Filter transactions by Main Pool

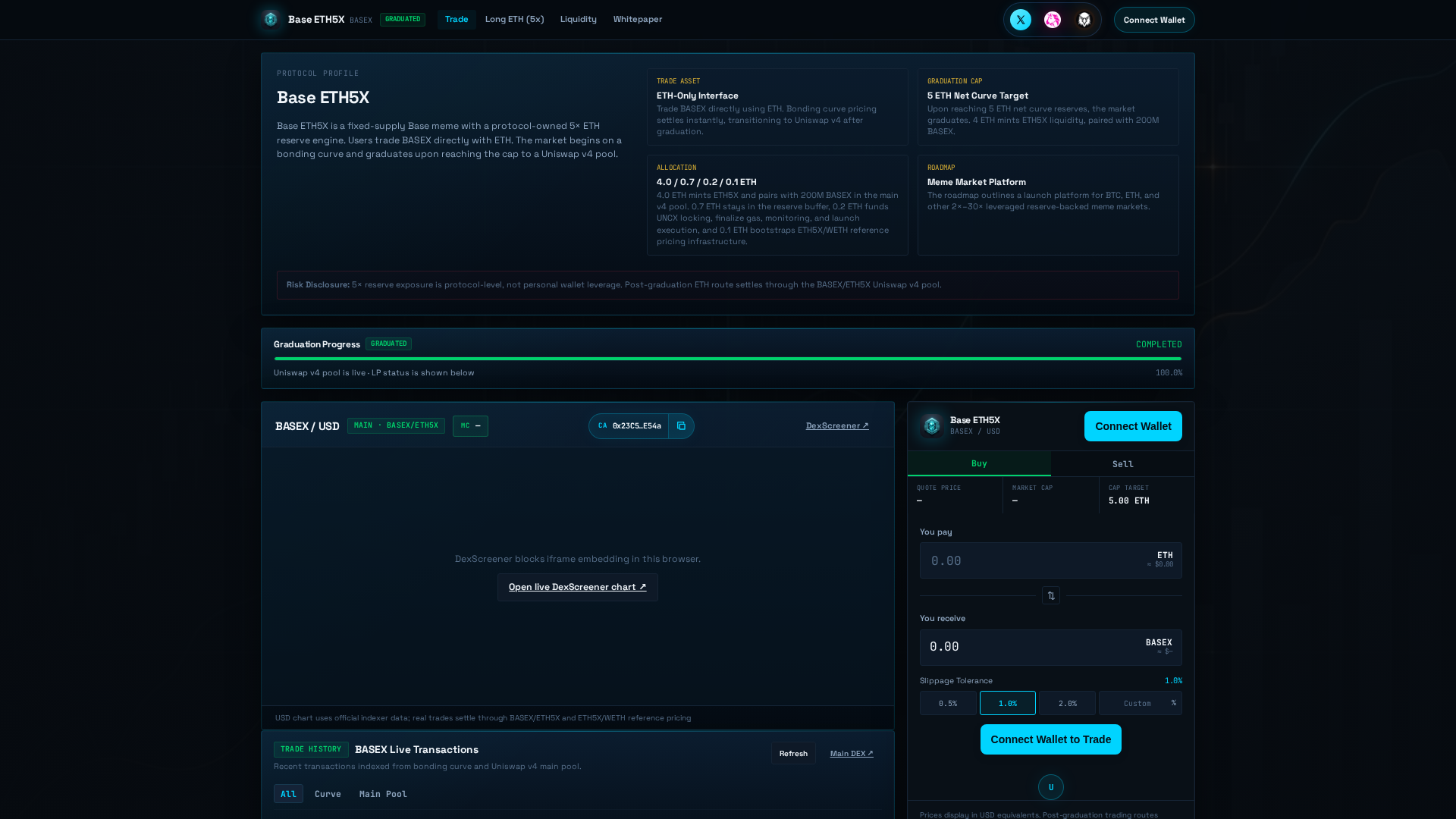(383, 794)
